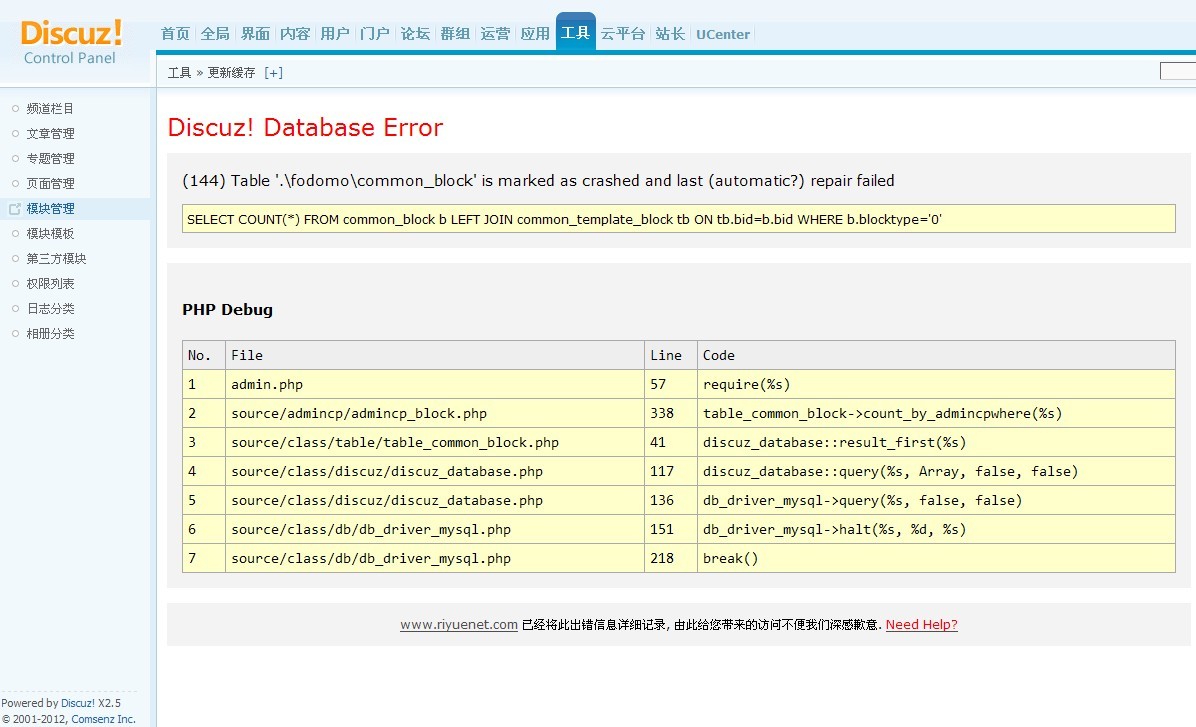This screenshot has width=1196, height=727.
Task: Select the 群组 tab
Action: tap(455, 34)
